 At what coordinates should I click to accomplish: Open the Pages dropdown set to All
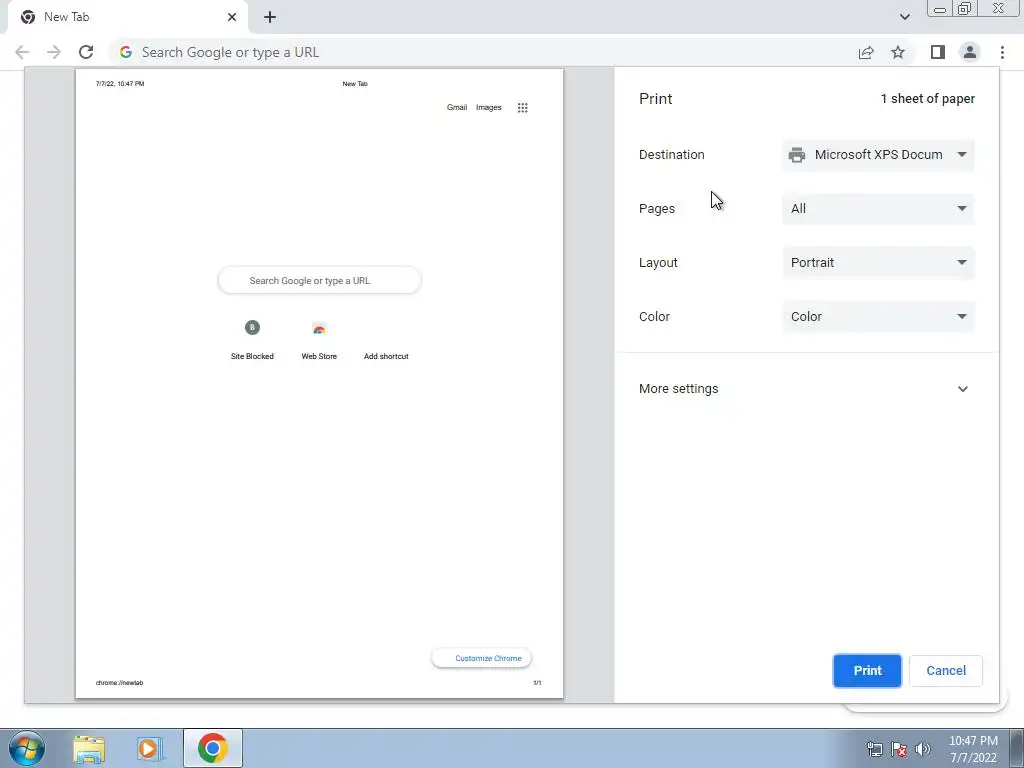(878, 209)
